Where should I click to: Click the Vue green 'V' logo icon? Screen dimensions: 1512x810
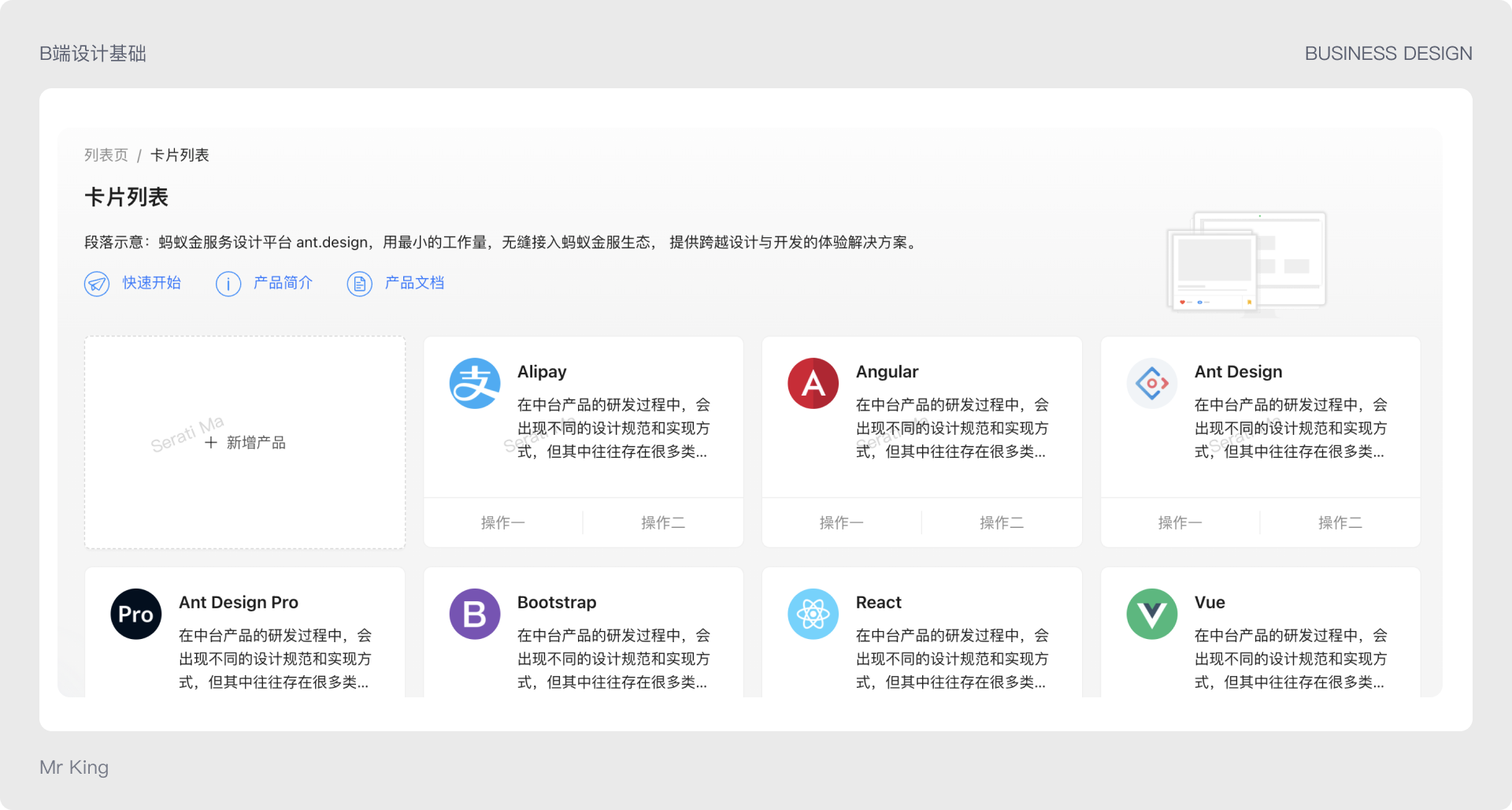coord(1151,614)
